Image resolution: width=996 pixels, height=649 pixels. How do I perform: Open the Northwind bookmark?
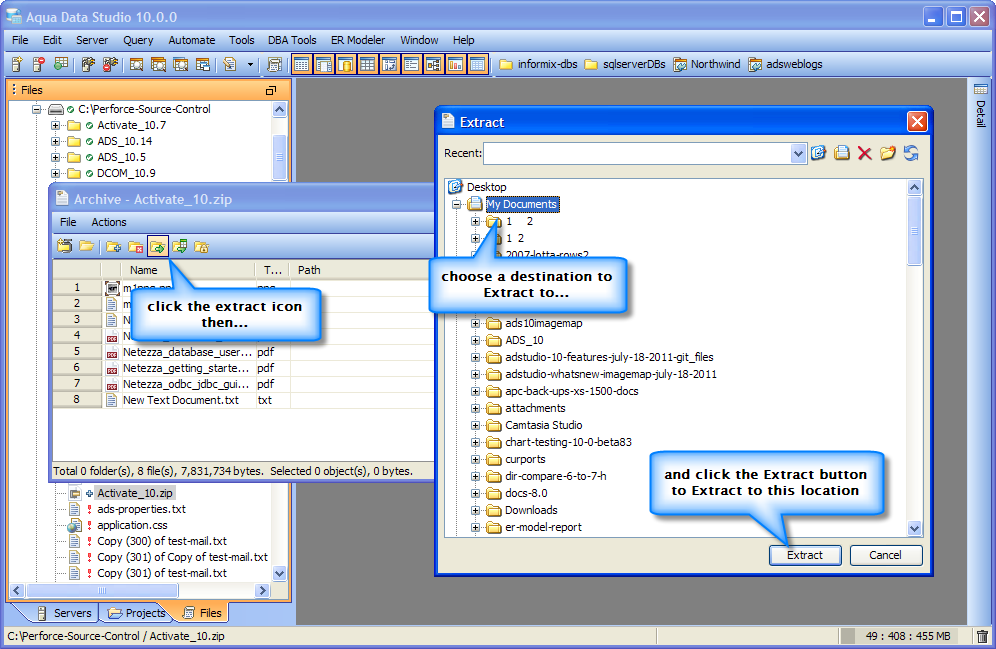tap(707, 64)
